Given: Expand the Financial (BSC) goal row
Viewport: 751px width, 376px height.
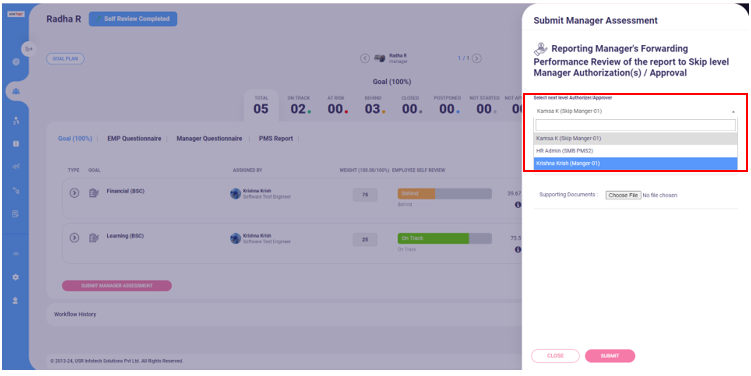Looking at the screenshot, I should (x=74, y=193).
